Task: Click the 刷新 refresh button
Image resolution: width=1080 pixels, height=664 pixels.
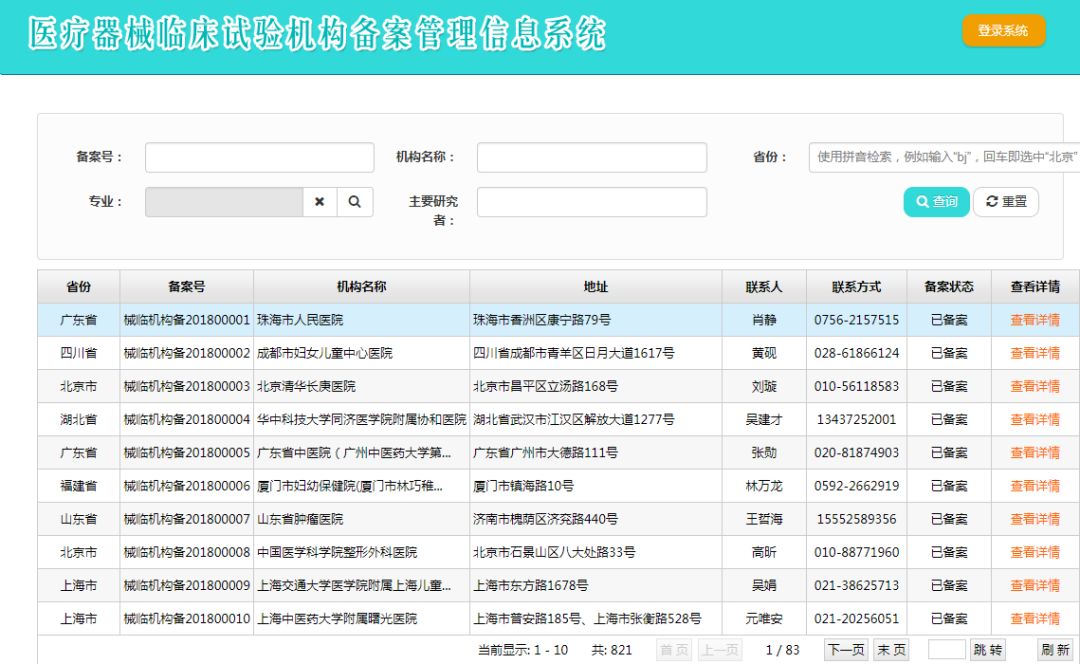Action: pos(1055,650)
